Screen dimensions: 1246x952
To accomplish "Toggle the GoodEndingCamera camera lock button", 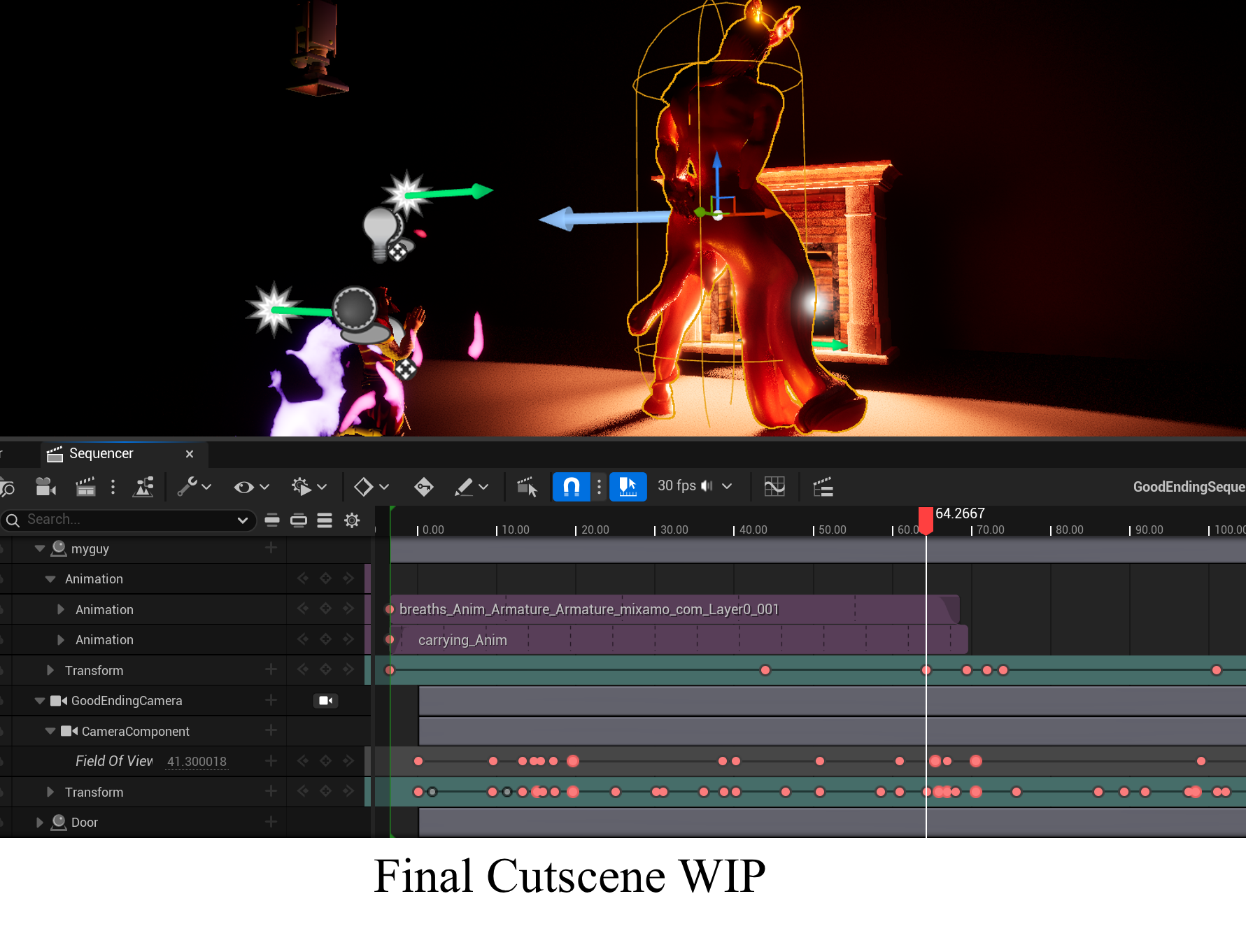I will pyautogui.click(x=325, y=701).
